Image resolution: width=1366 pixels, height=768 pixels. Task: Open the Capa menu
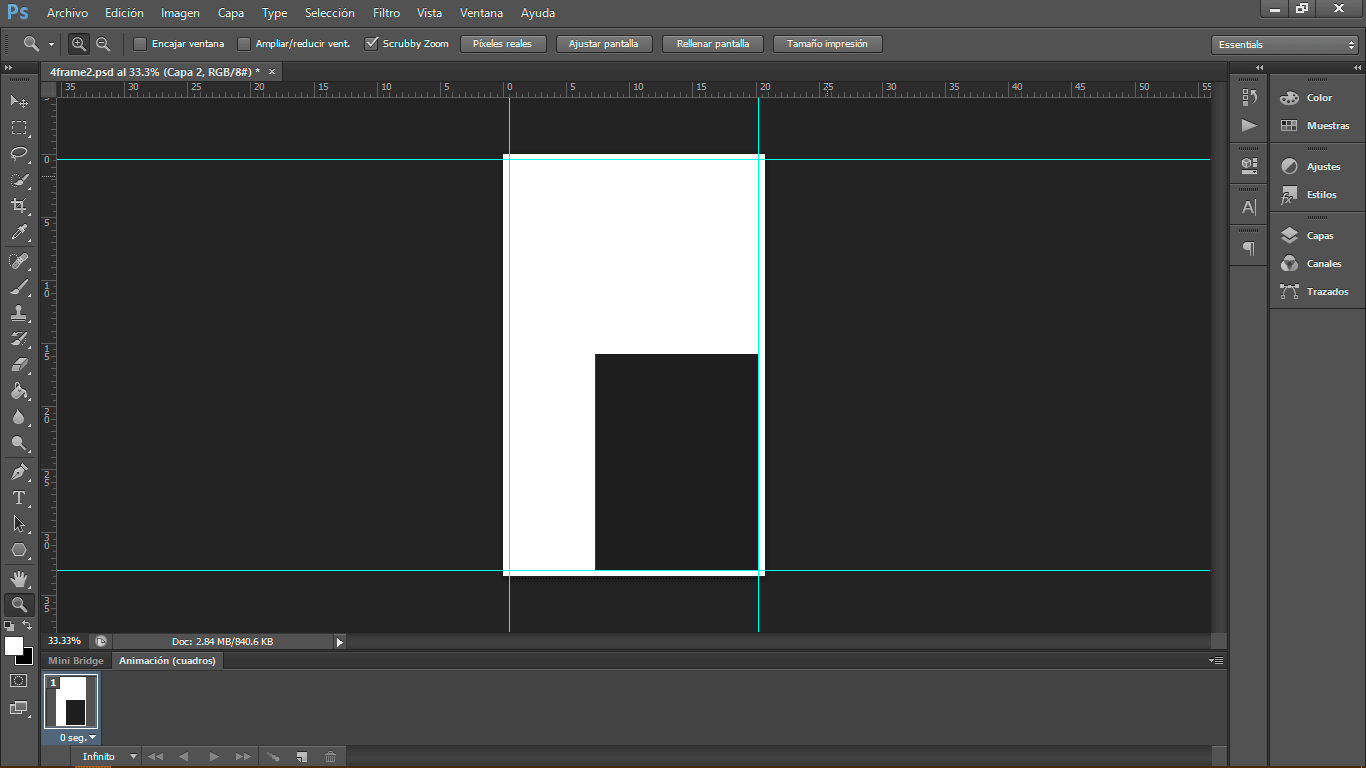[x=231, y=13]
